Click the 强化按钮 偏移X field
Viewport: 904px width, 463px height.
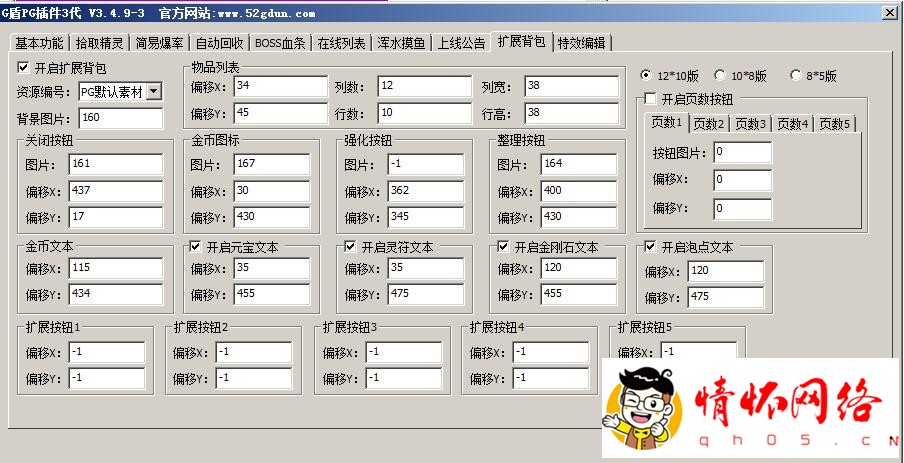pyautogui.click(x=425, y=191)
